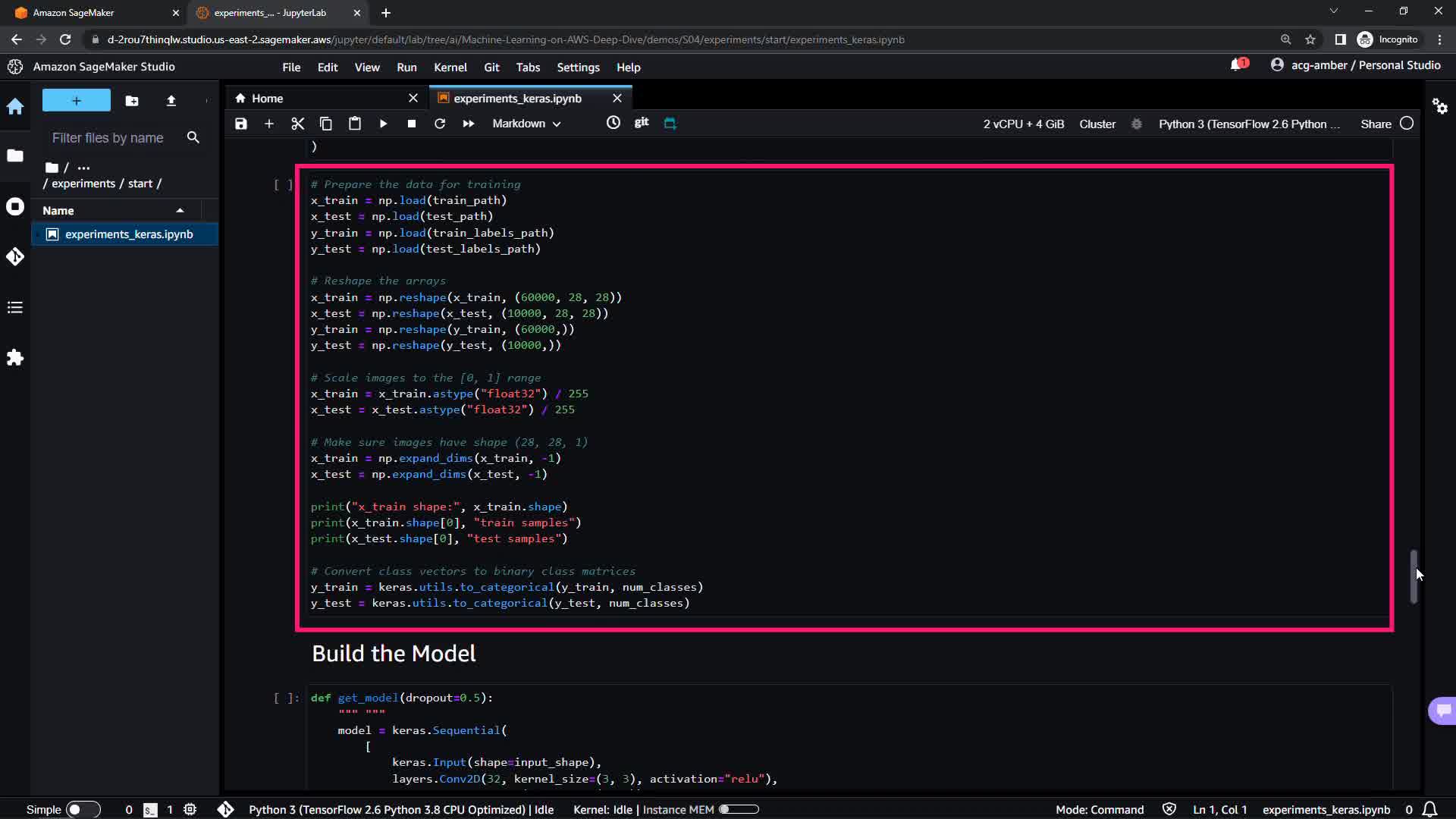The image size is (1456, 819).
Task: Open the Kernel menu
Action: 450,67
